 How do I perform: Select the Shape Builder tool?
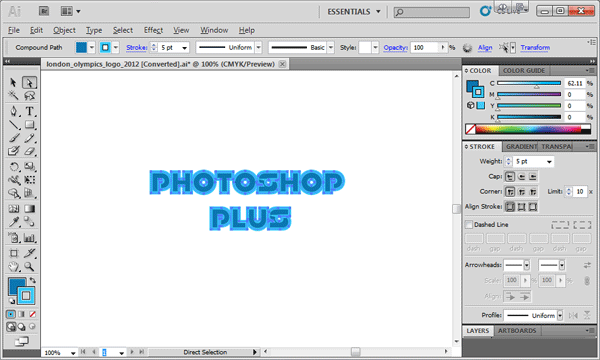[14, 193]
